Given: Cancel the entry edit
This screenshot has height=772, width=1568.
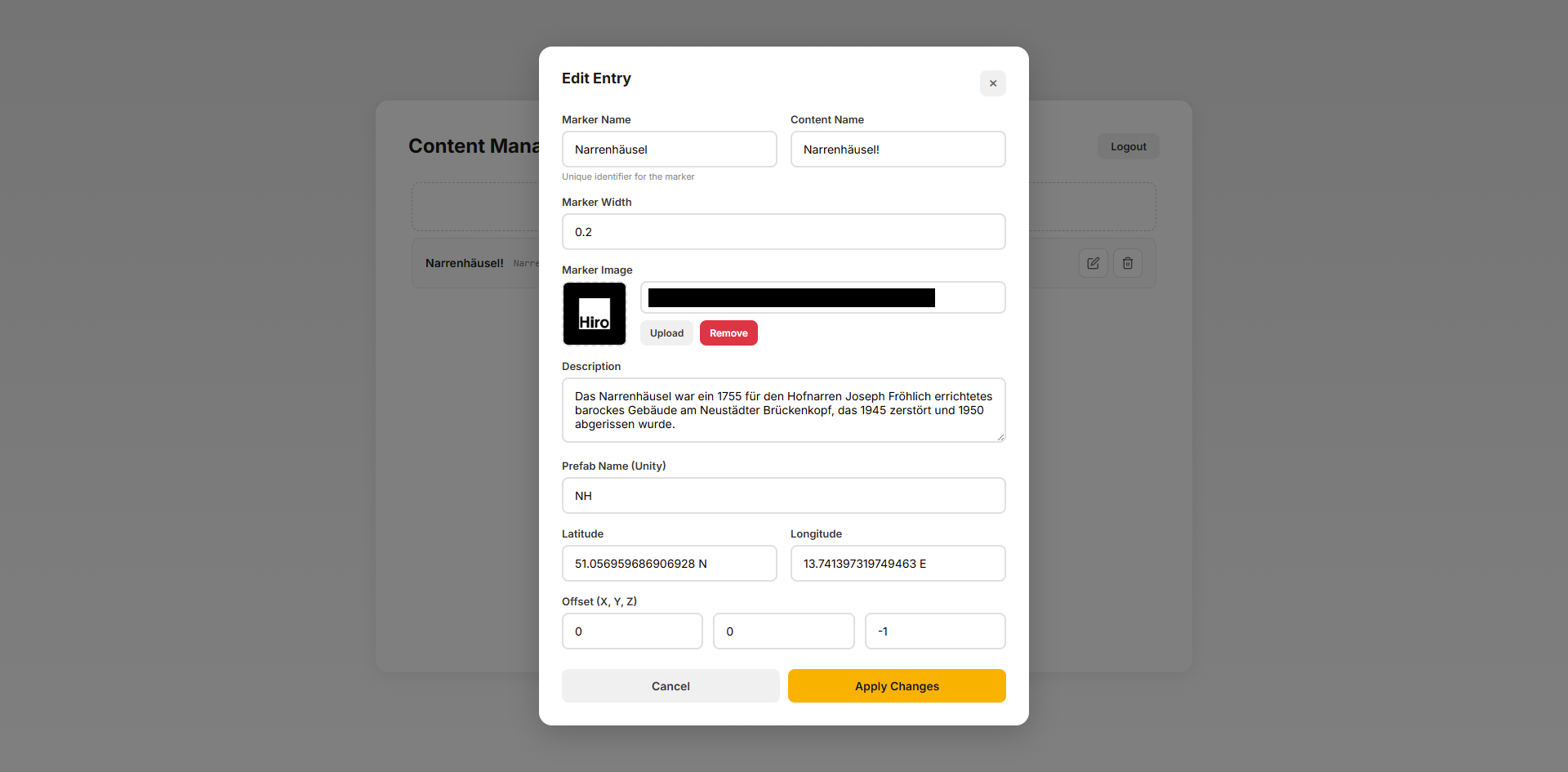Looking at the screenshot, I should (670, 686).
